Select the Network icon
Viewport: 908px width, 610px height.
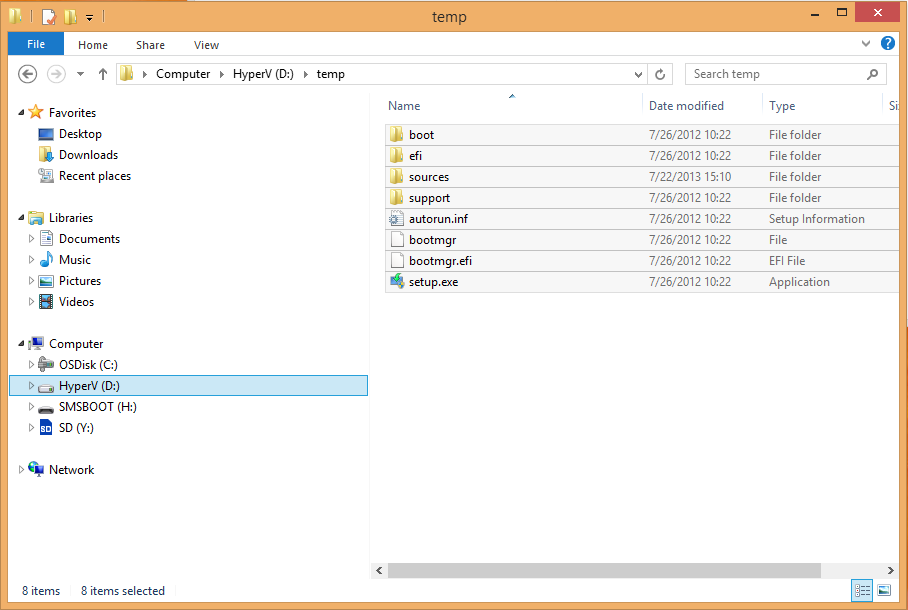36,469
